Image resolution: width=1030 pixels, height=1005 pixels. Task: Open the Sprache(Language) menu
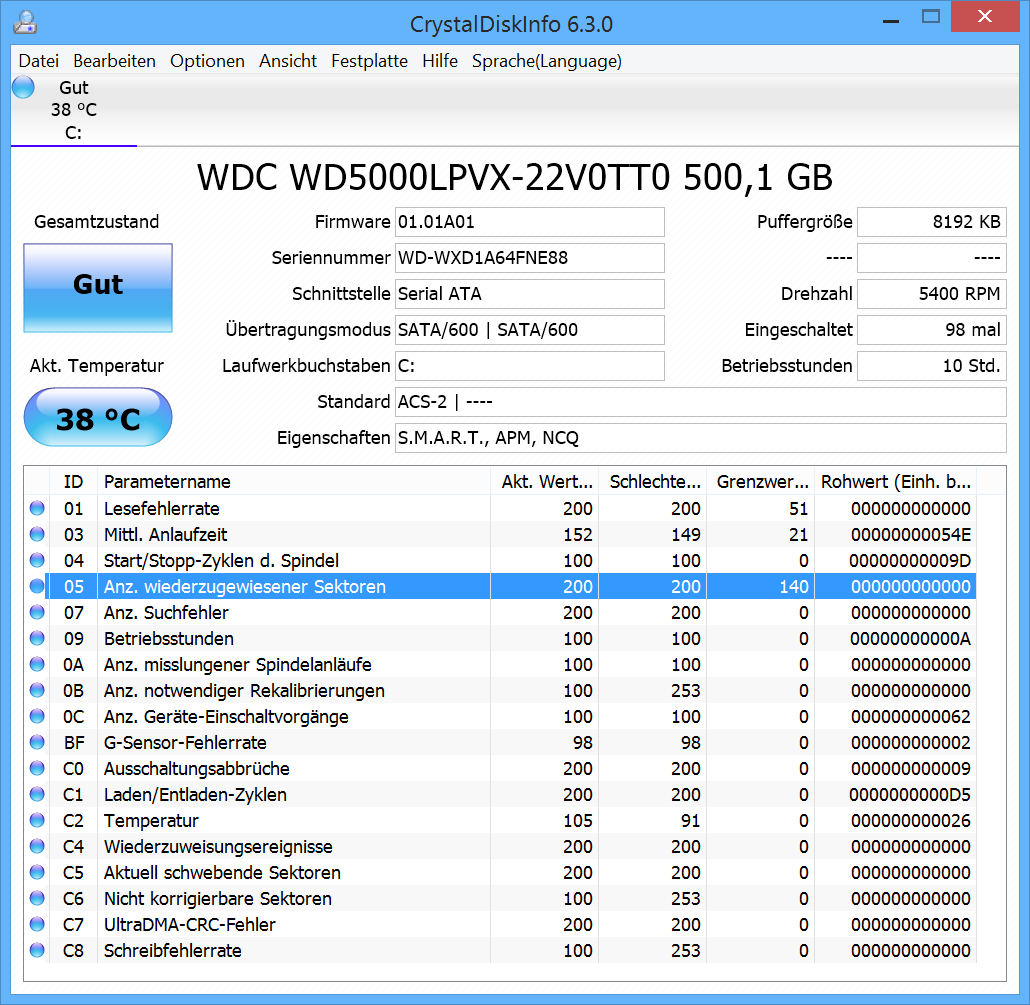(547, 61)
